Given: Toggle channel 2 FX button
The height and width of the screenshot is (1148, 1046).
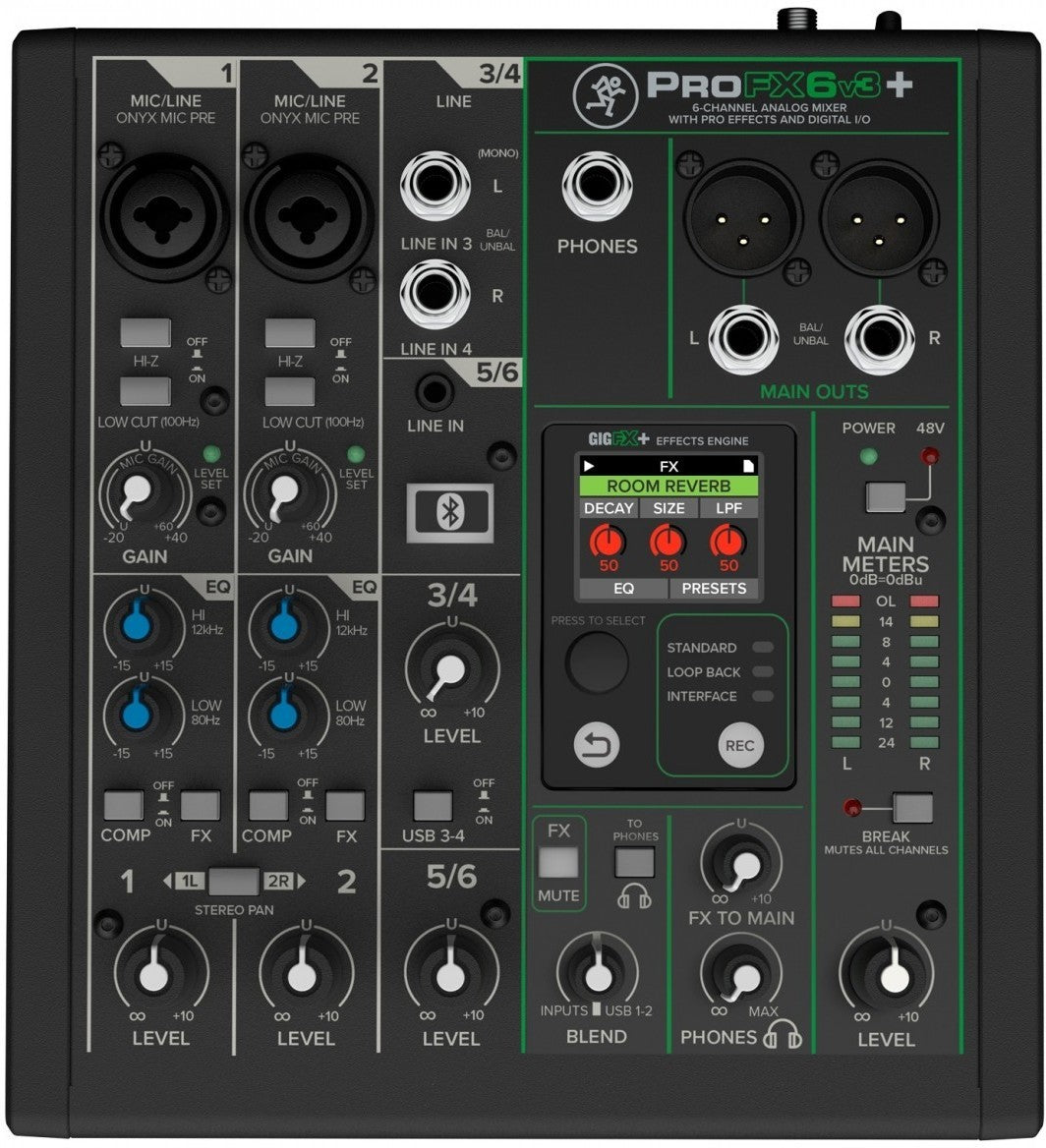Looking at the screenshot, I should tap(345, 805).
